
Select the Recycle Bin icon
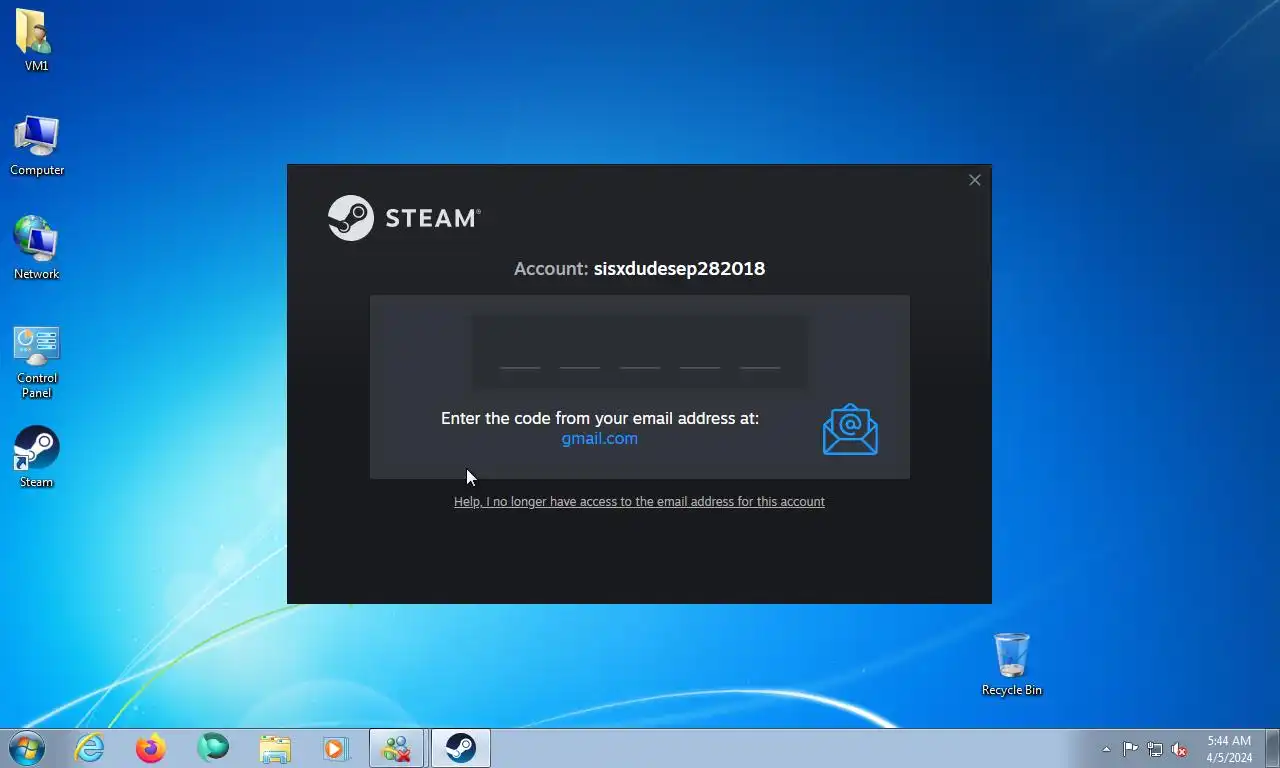(1012, 664)
